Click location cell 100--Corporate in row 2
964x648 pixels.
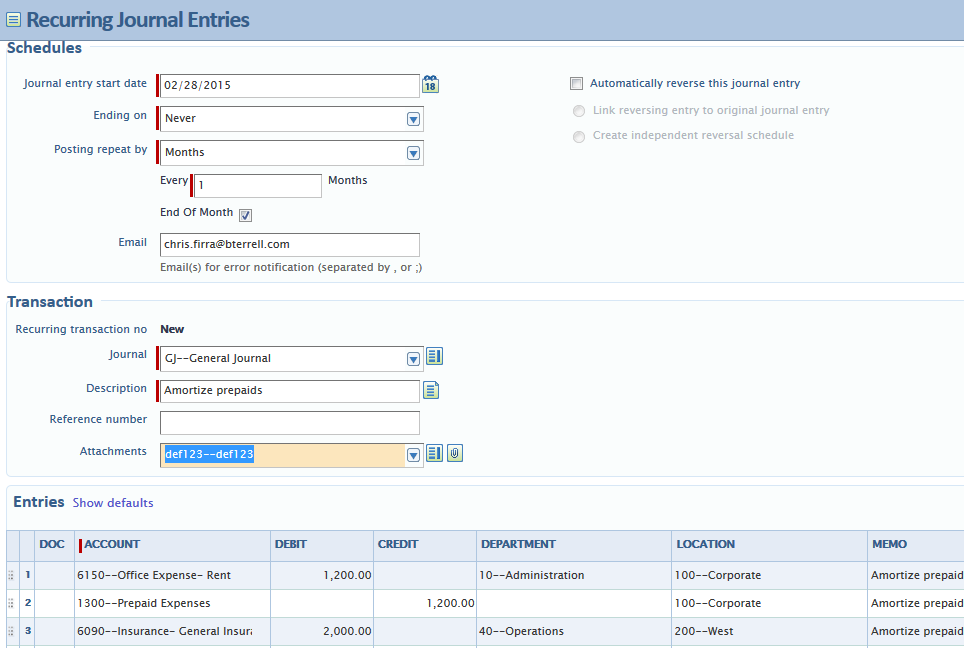click(770, 603)
